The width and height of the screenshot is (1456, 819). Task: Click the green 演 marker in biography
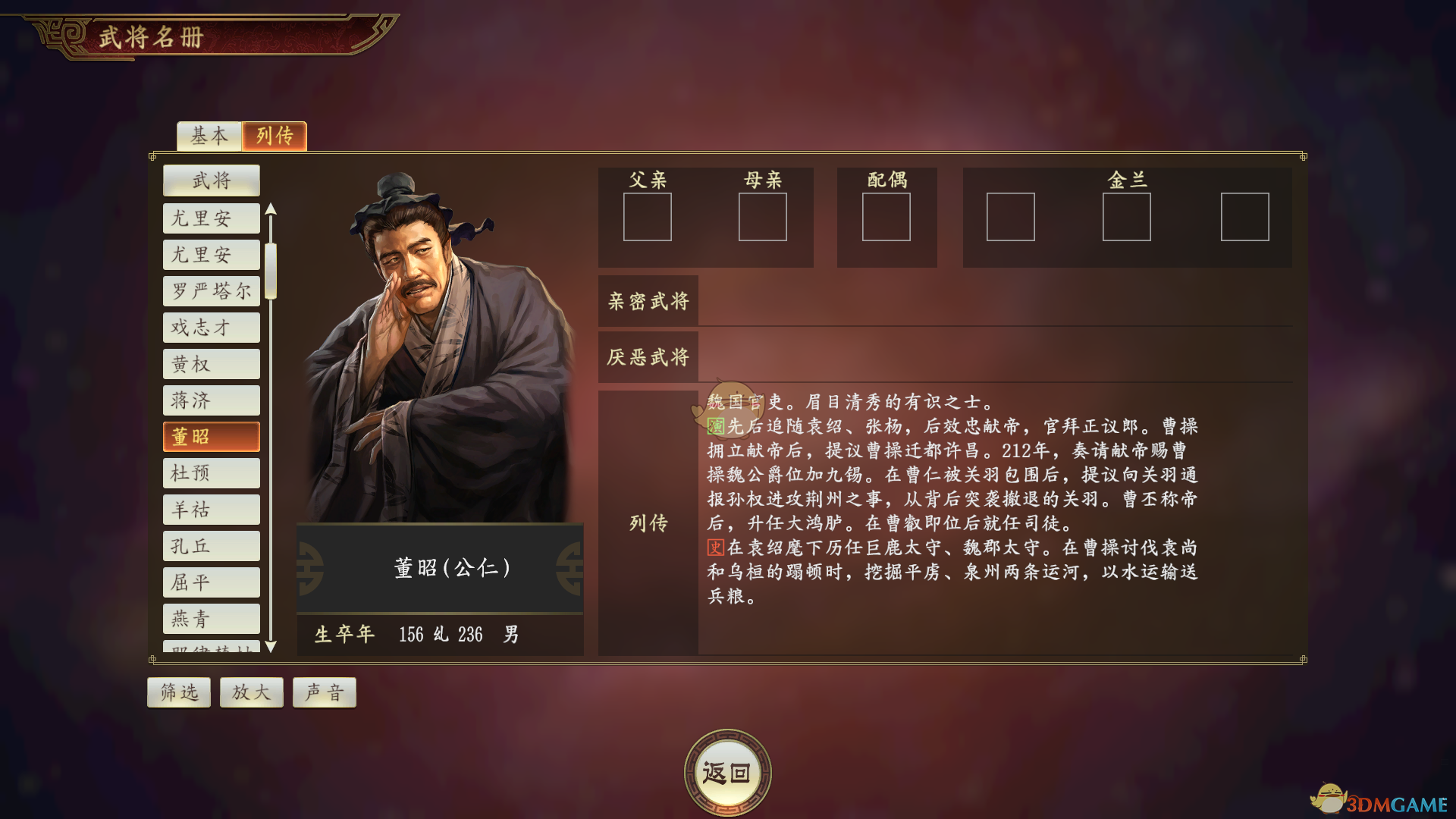tap(716, 426)
